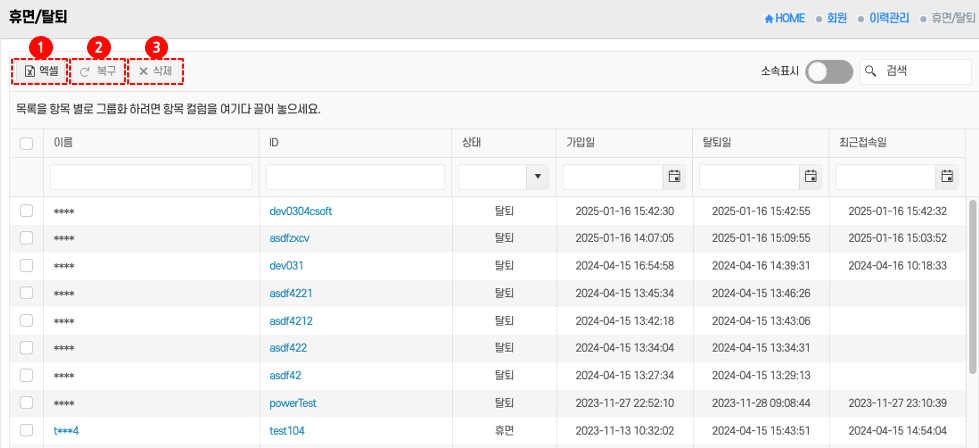Sort by the ID column header
979x448 pixels.
[x=274, y=143]
